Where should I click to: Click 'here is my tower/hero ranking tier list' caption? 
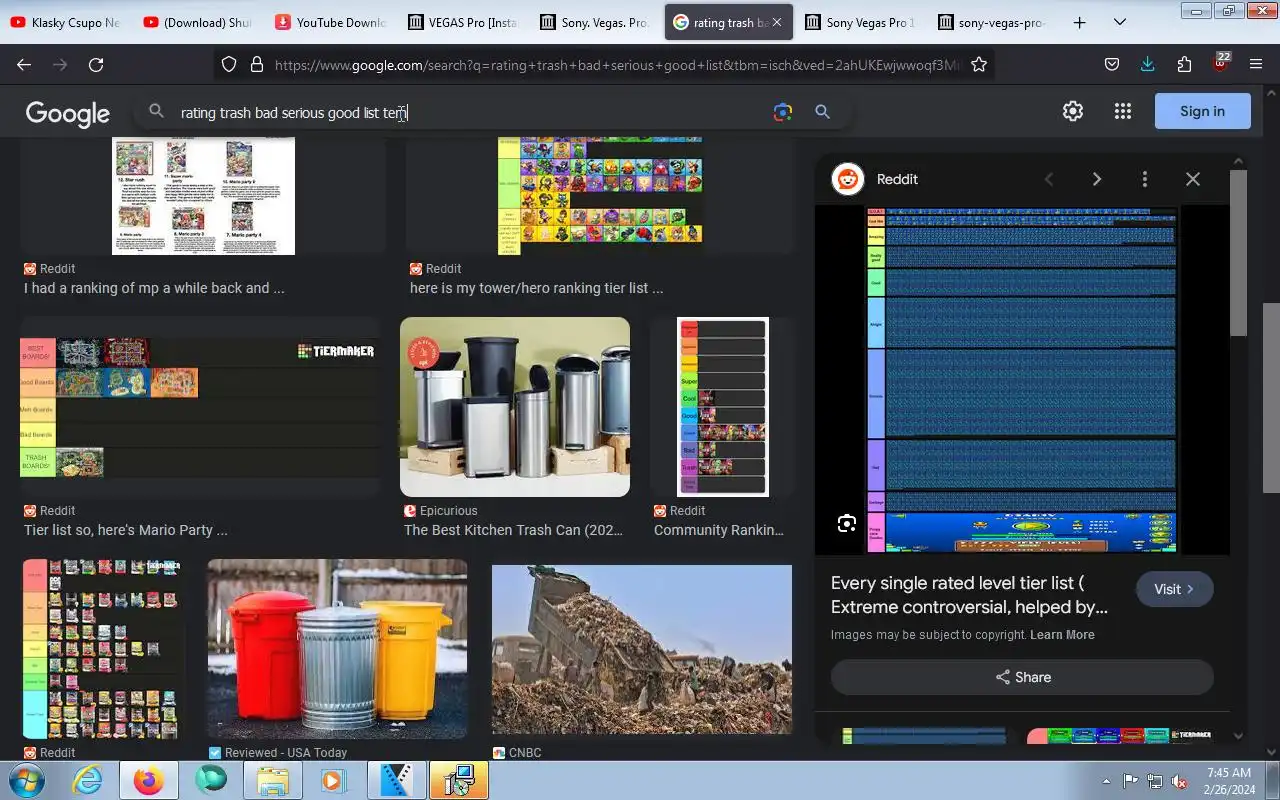click(536, 288)
